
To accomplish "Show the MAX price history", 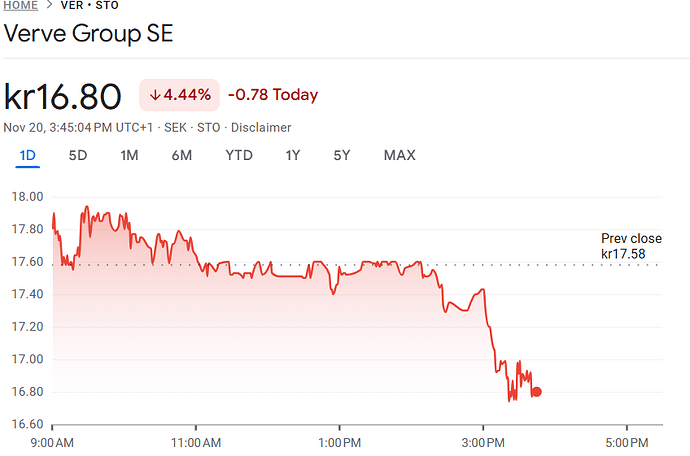I will (399, 155).
